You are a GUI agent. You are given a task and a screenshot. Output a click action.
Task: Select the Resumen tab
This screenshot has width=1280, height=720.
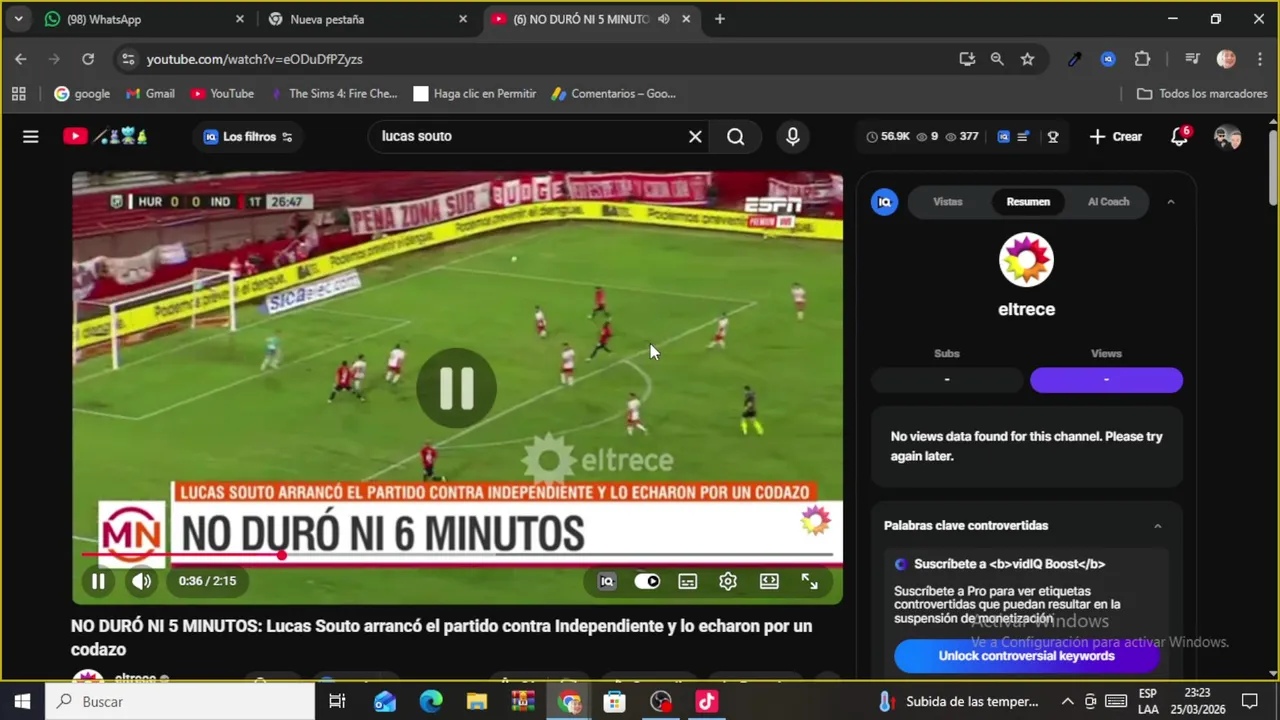click(x=1028, y=202)
